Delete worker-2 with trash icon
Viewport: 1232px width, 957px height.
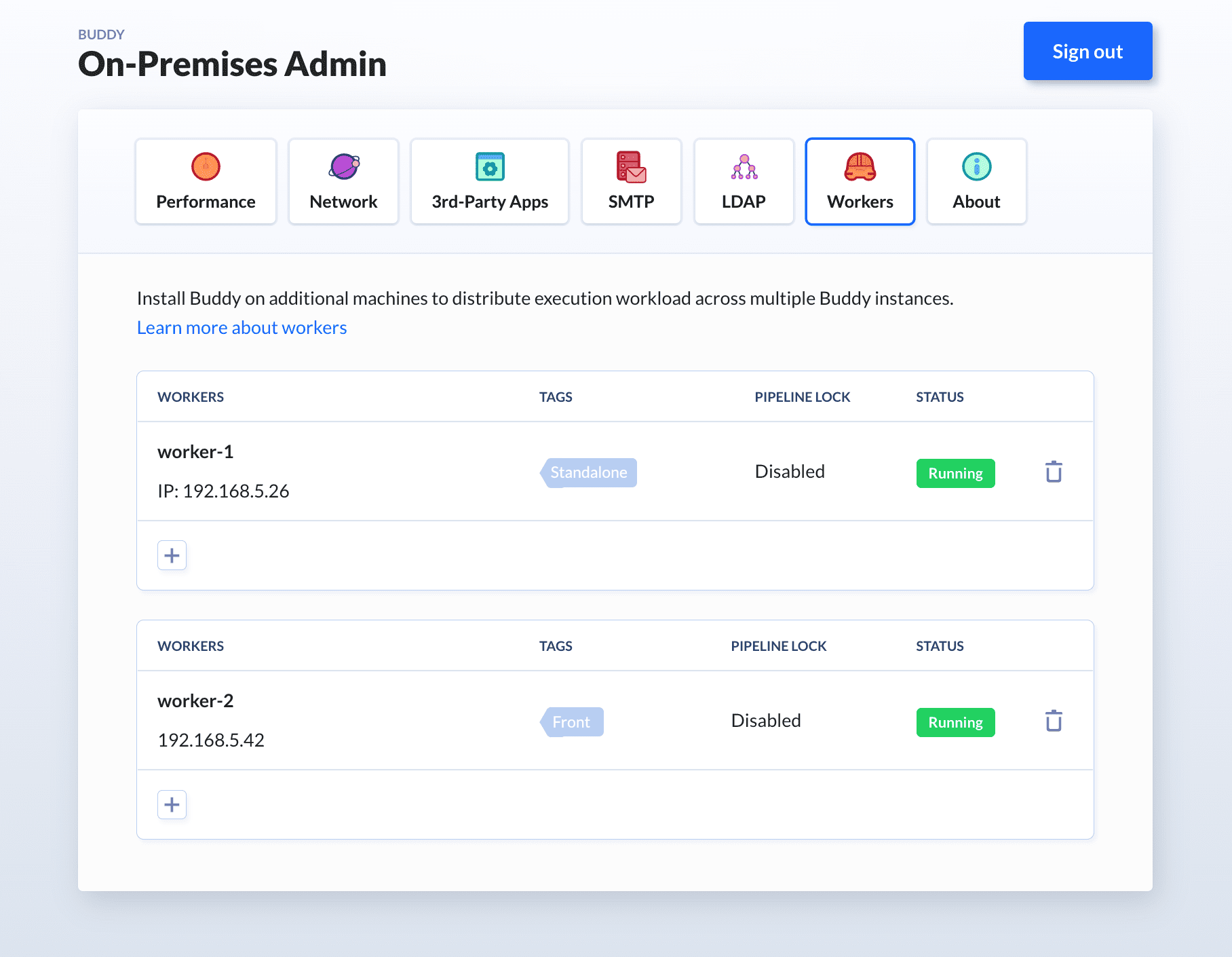click(x=1054, y=721)
